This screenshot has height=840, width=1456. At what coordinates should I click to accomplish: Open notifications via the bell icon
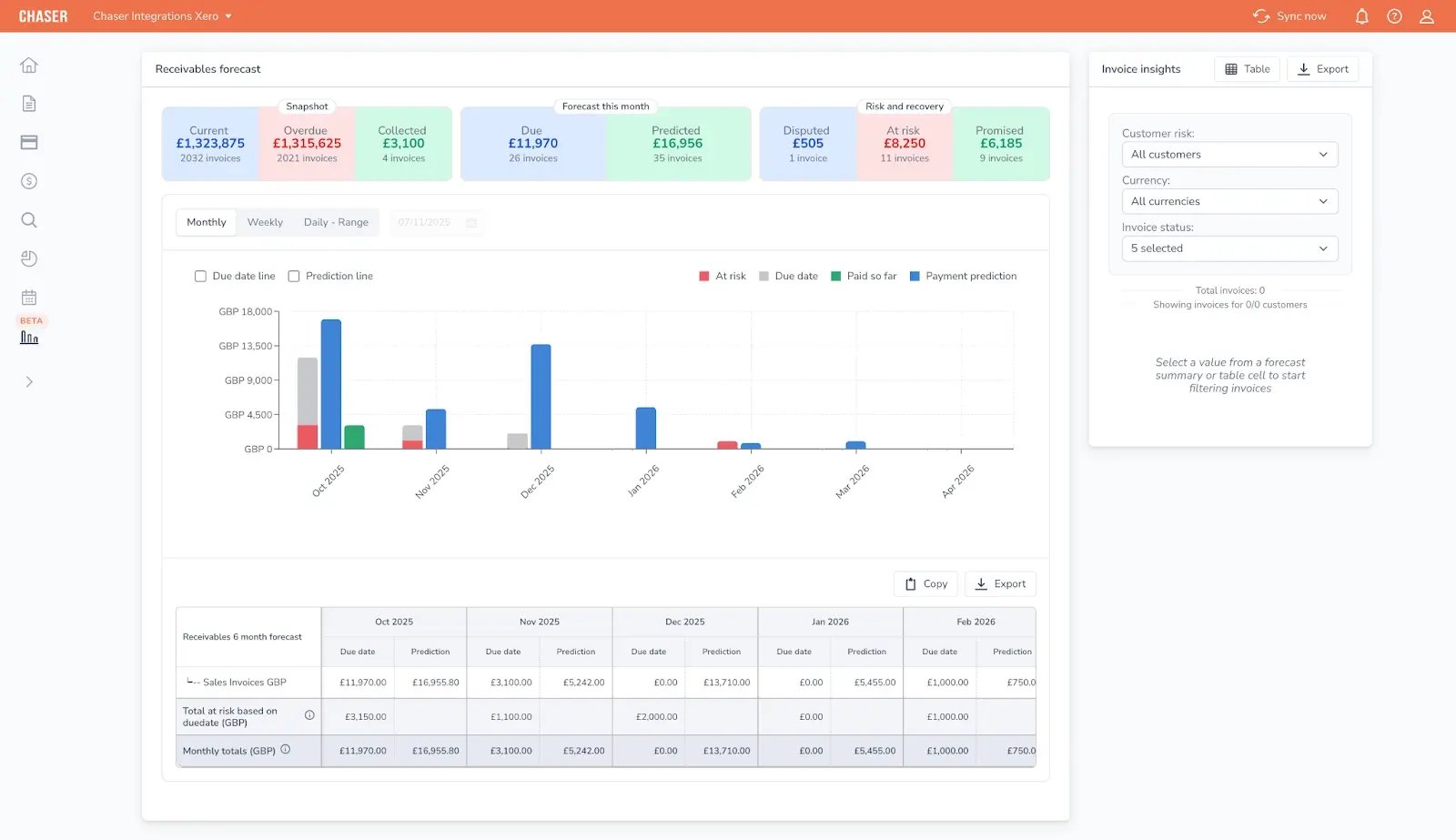click(1361, 15)
